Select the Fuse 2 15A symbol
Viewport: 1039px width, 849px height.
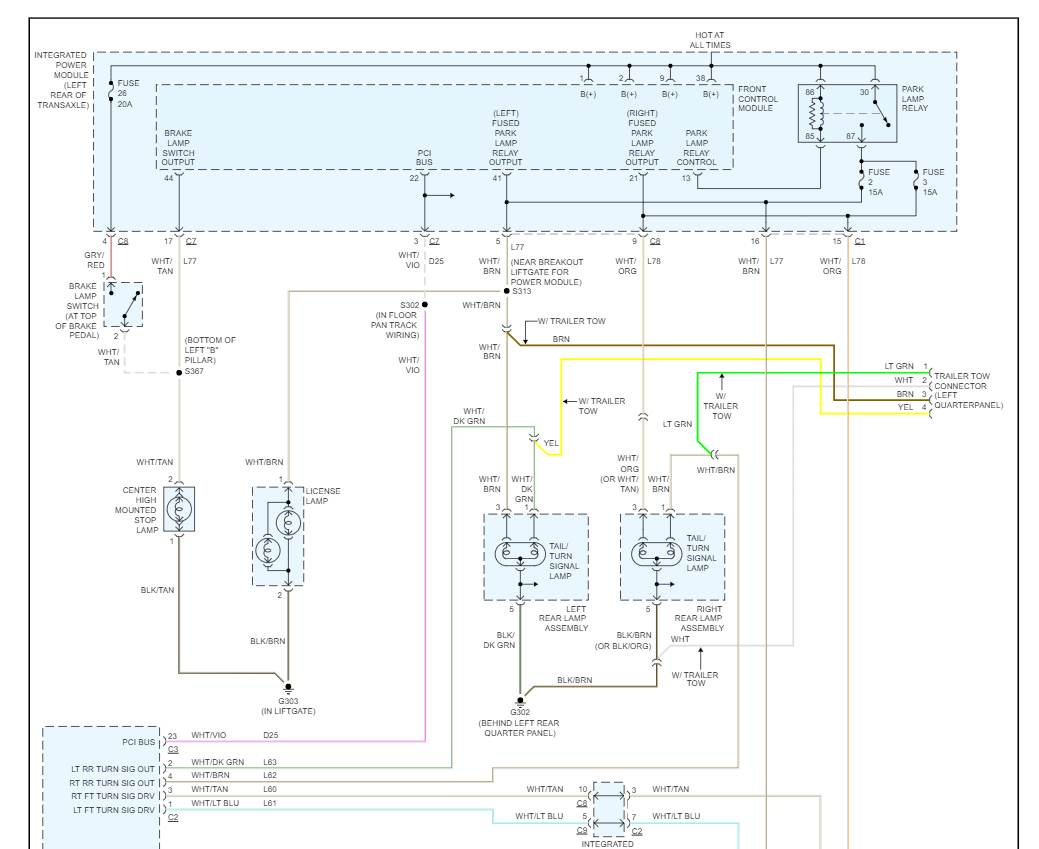pyautogui.click(x=861, y=180)
